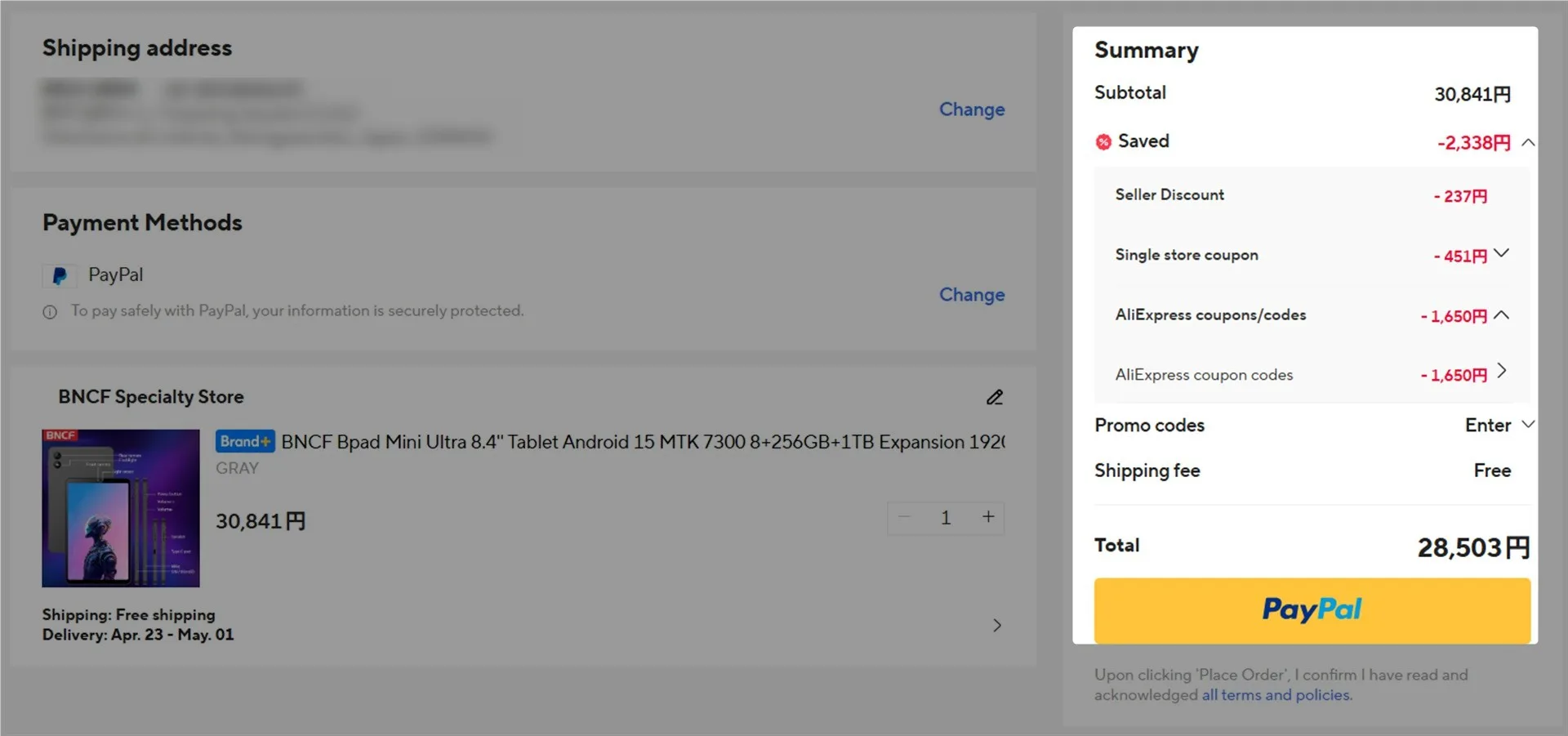Image resolution: width=1568 pixels, height=736 pixels.
Task: Click the Brand+ badge on product title
Action: [245, 442]
